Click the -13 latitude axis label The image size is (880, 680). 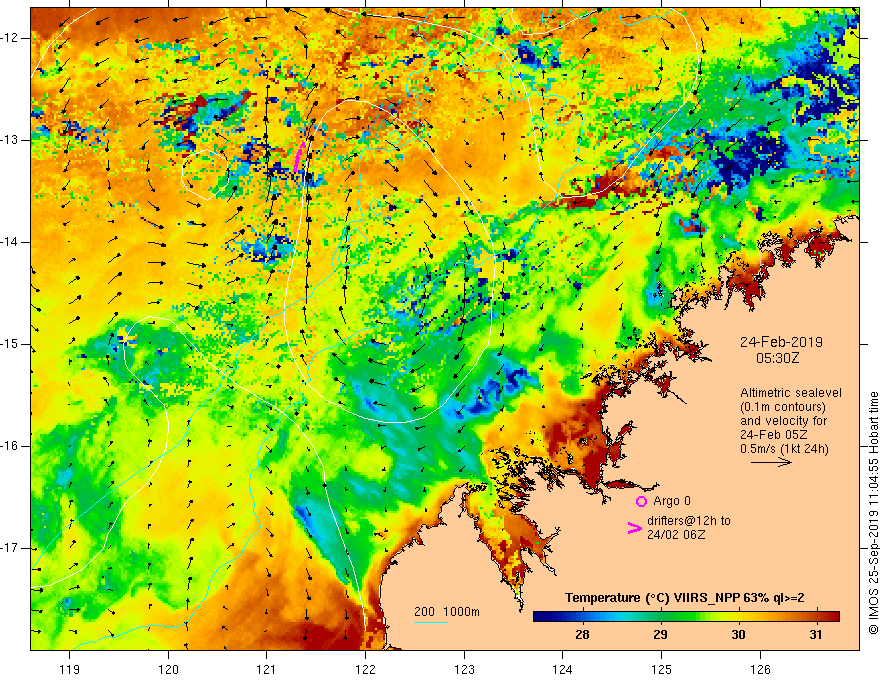point(10,140)
